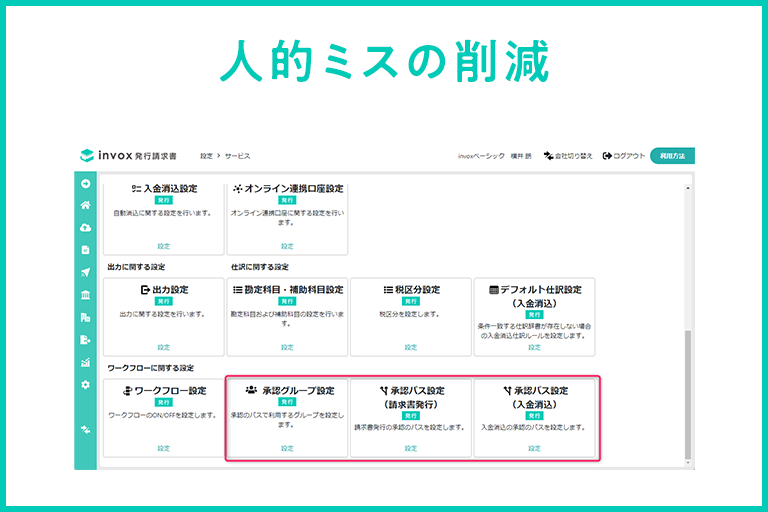The width and height of the screenshot is (768, 512).
Task: Click the 設定 breadcrumb item
Action: pos(206,156)
